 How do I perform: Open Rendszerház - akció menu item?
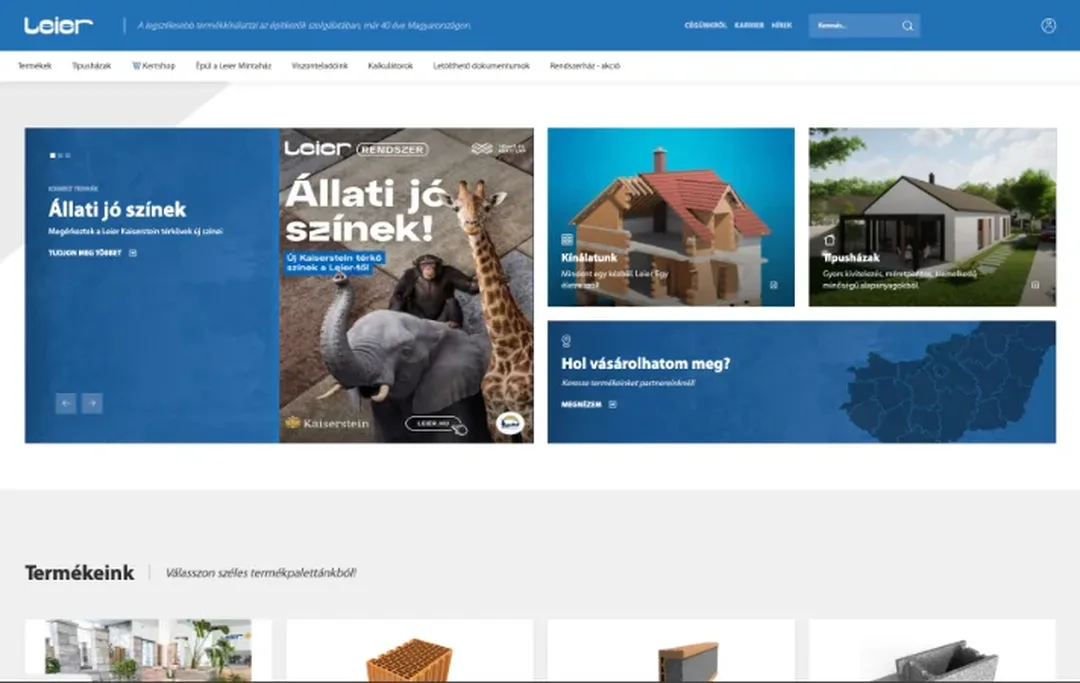point(585,66)
